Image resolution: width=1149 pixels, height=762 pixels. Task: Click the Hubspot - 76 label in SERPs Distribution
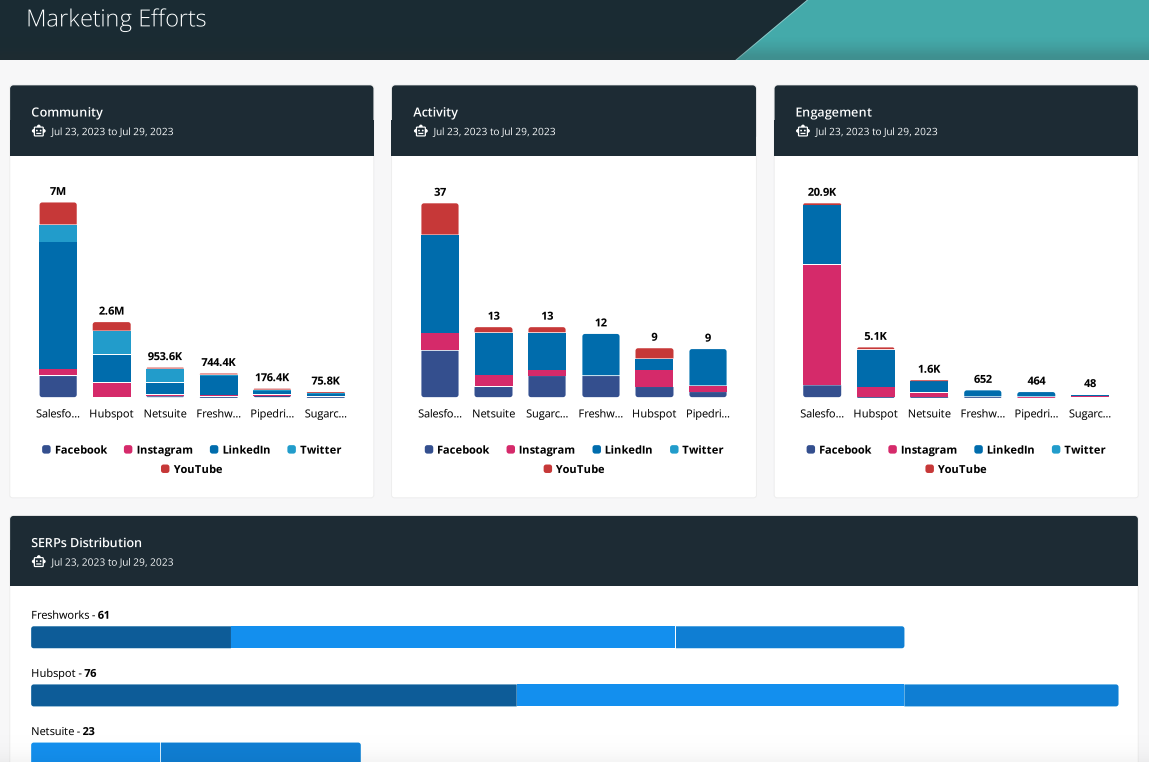pyautogui.click(x=65, y=673)
